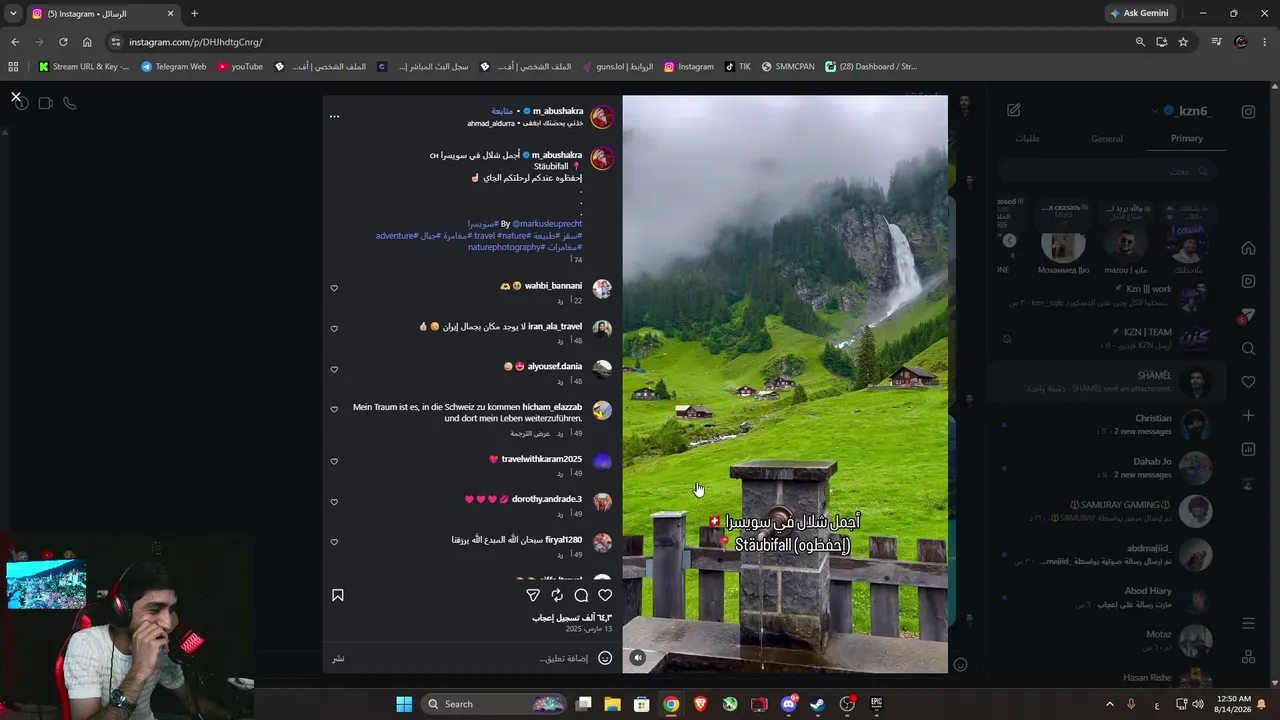Like hicham_elazzab's comment
Viewport: 1280px width, 720px height.
pos(334,409)
